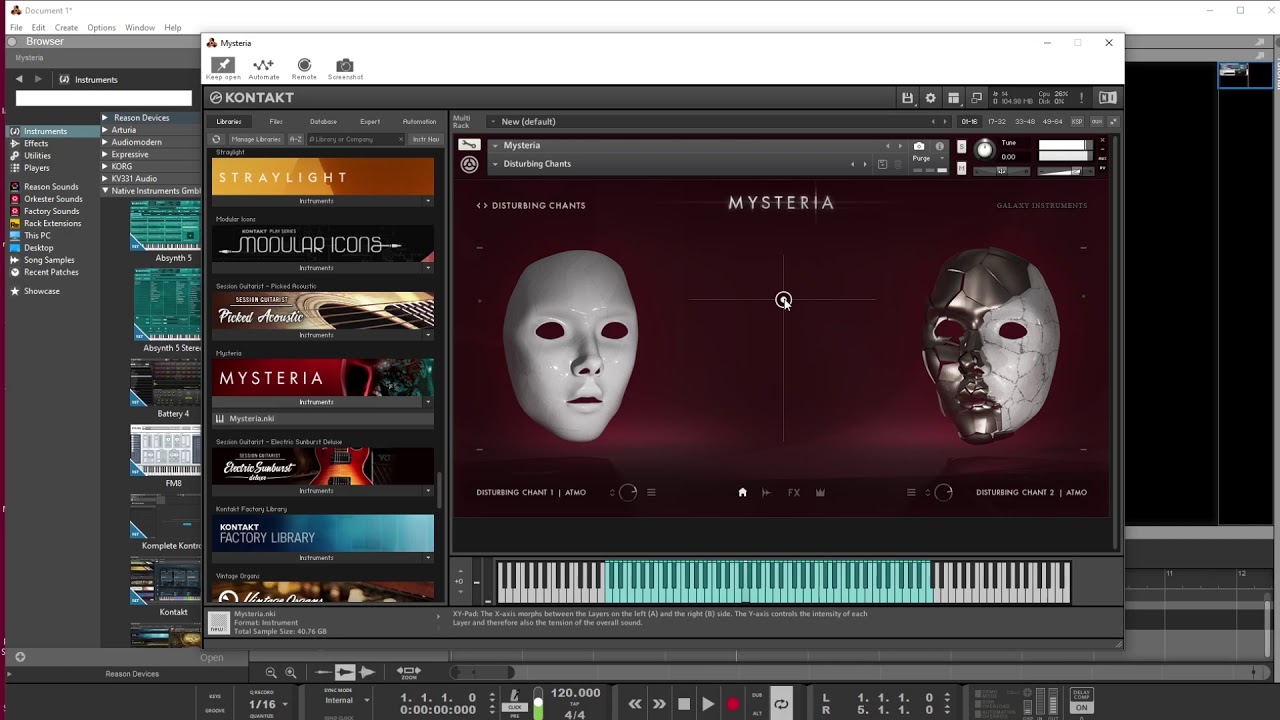
Task: Click the NI logo button in Kontakt
Action: (1107, 98)
